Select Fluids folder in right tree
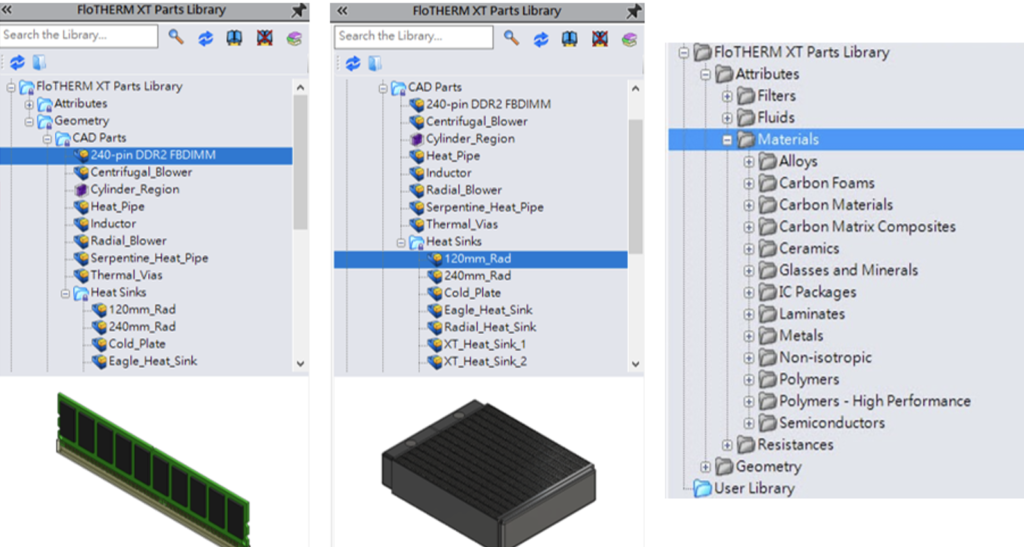Viewport: 1024px width, 547px height. (x=776, y=117)
